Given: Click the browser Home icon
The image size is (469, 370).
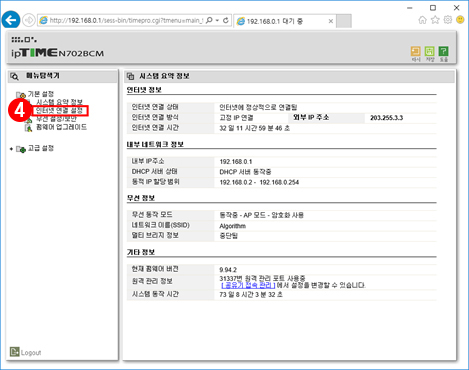Looking at the screenshot, I should coord(422,20).
